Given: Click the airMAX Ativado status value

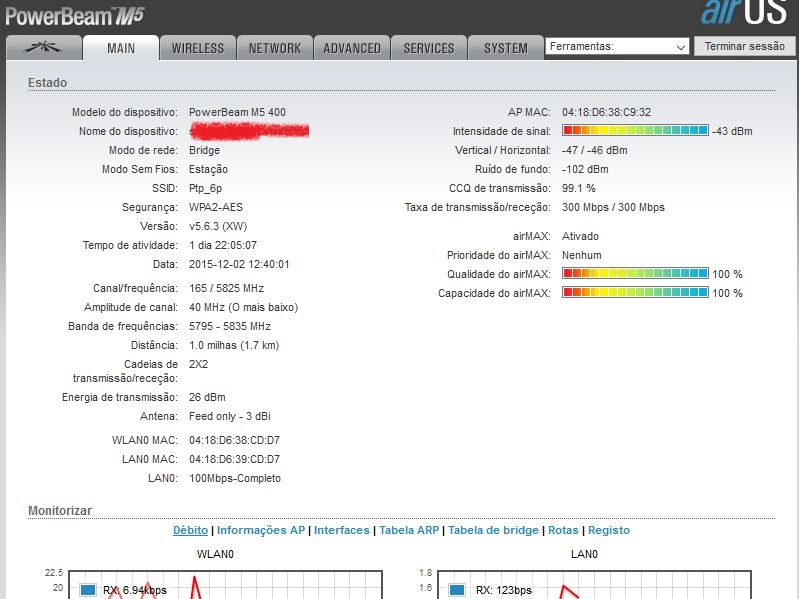Looking at the screenshot, I should [580, 236].
